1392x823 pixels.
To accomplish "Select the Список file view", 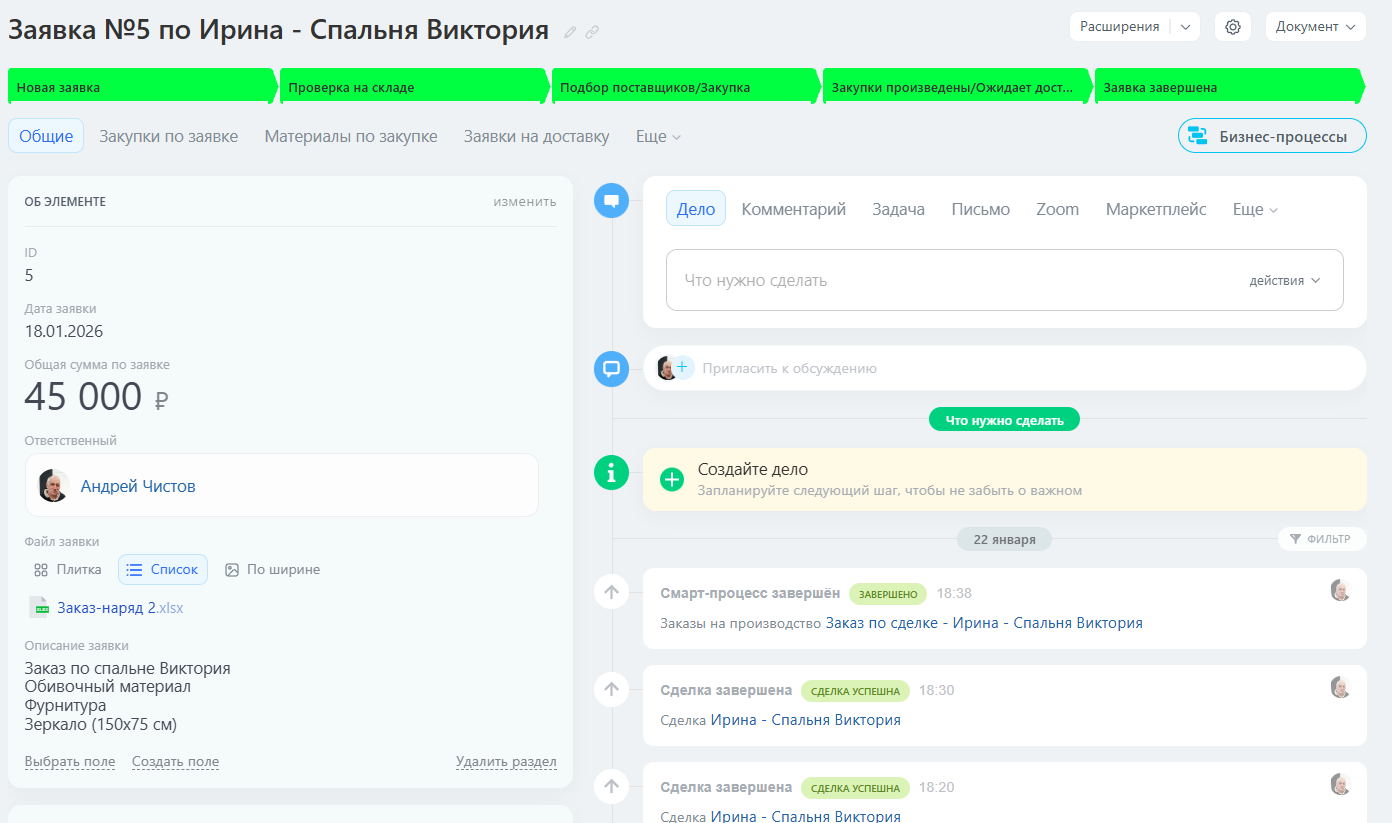I will pyautogui.click(x=163, y=569).
